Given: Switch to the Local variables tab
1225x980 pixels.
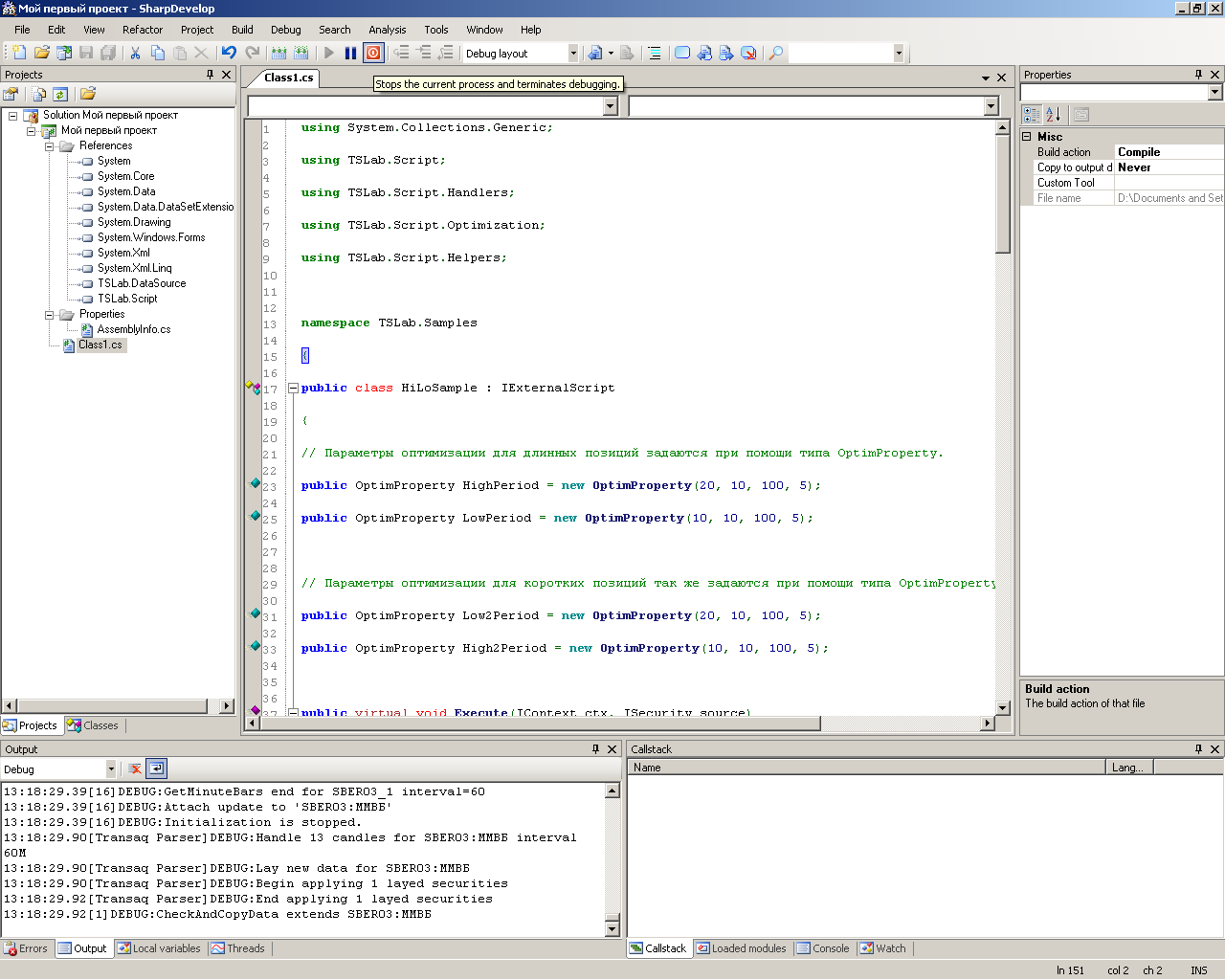Looking at the screenshot, I should [x=159, y=948].
